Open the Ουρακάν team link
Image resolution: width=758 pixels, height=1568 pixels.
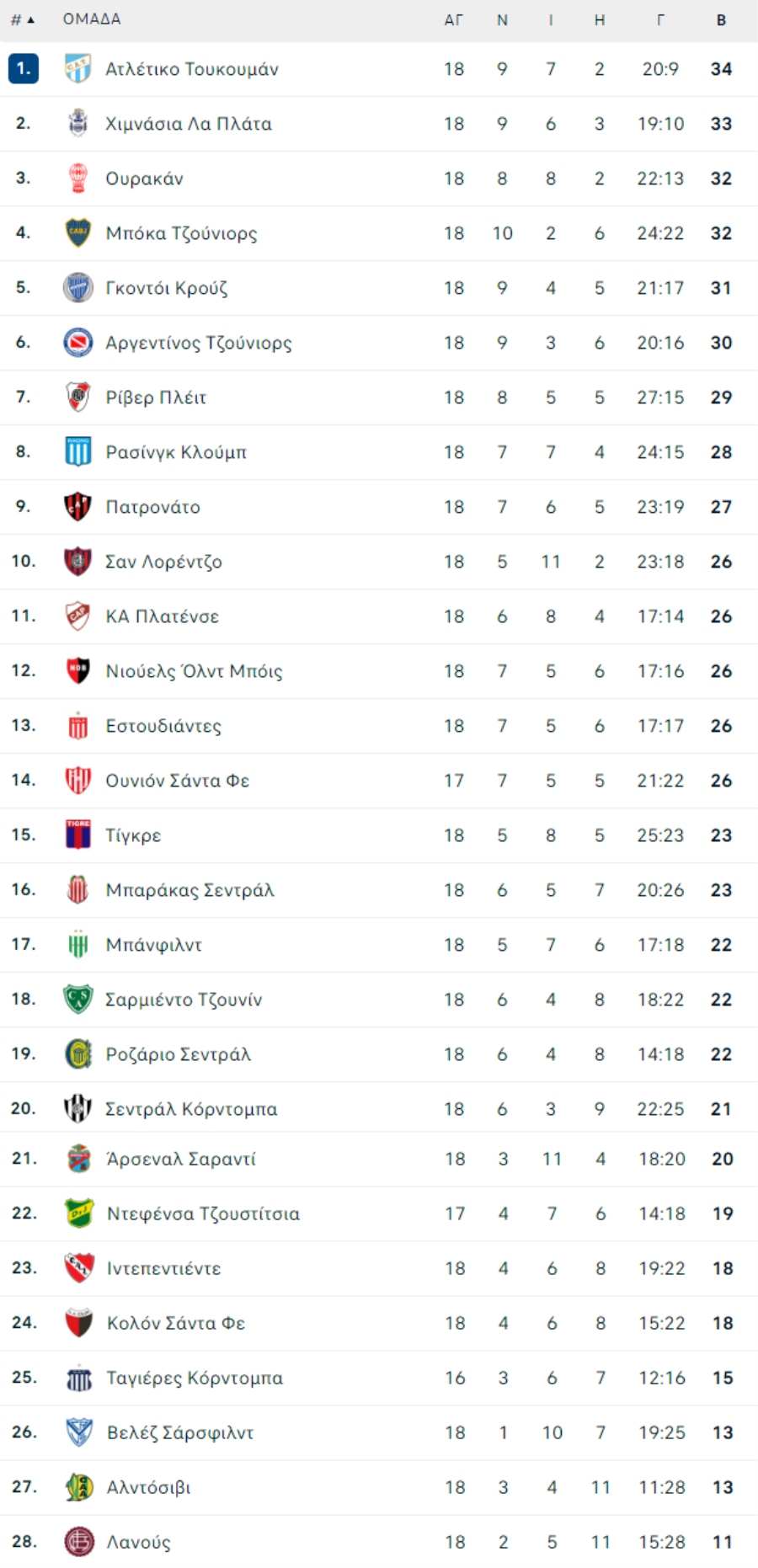tap(144, 179)
